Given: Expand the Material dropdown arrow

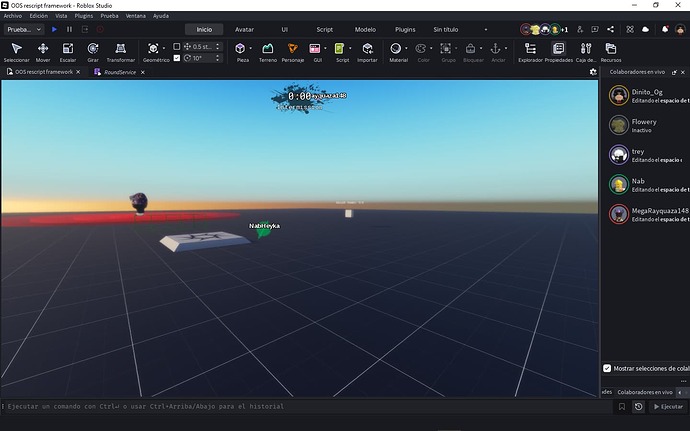Looking at the screenshot, I should click(406, 48).
